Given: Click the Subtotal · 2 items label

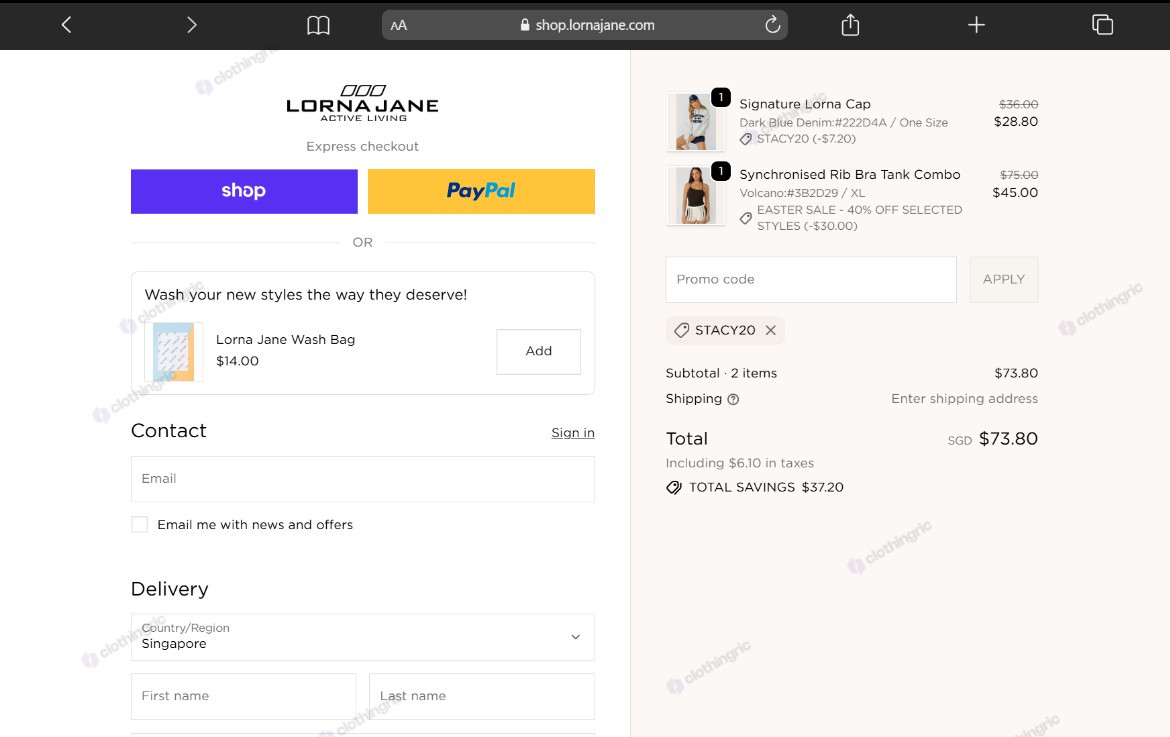Looking at the screenshot, I should [721, 373].
